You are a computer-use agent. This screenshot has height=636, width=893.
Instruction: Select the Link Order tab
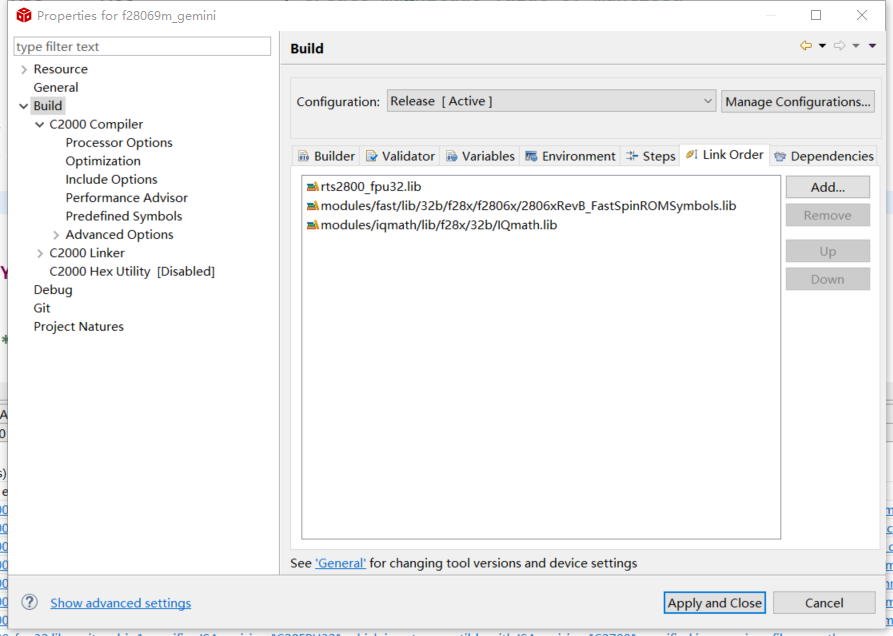coord(725,155)
